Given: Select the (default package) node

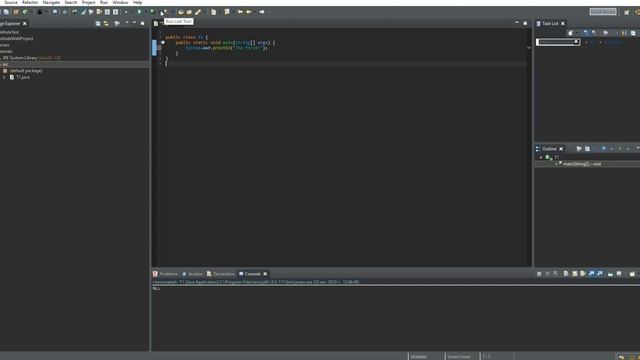Looking at the screenshot, I should point(25,71).
